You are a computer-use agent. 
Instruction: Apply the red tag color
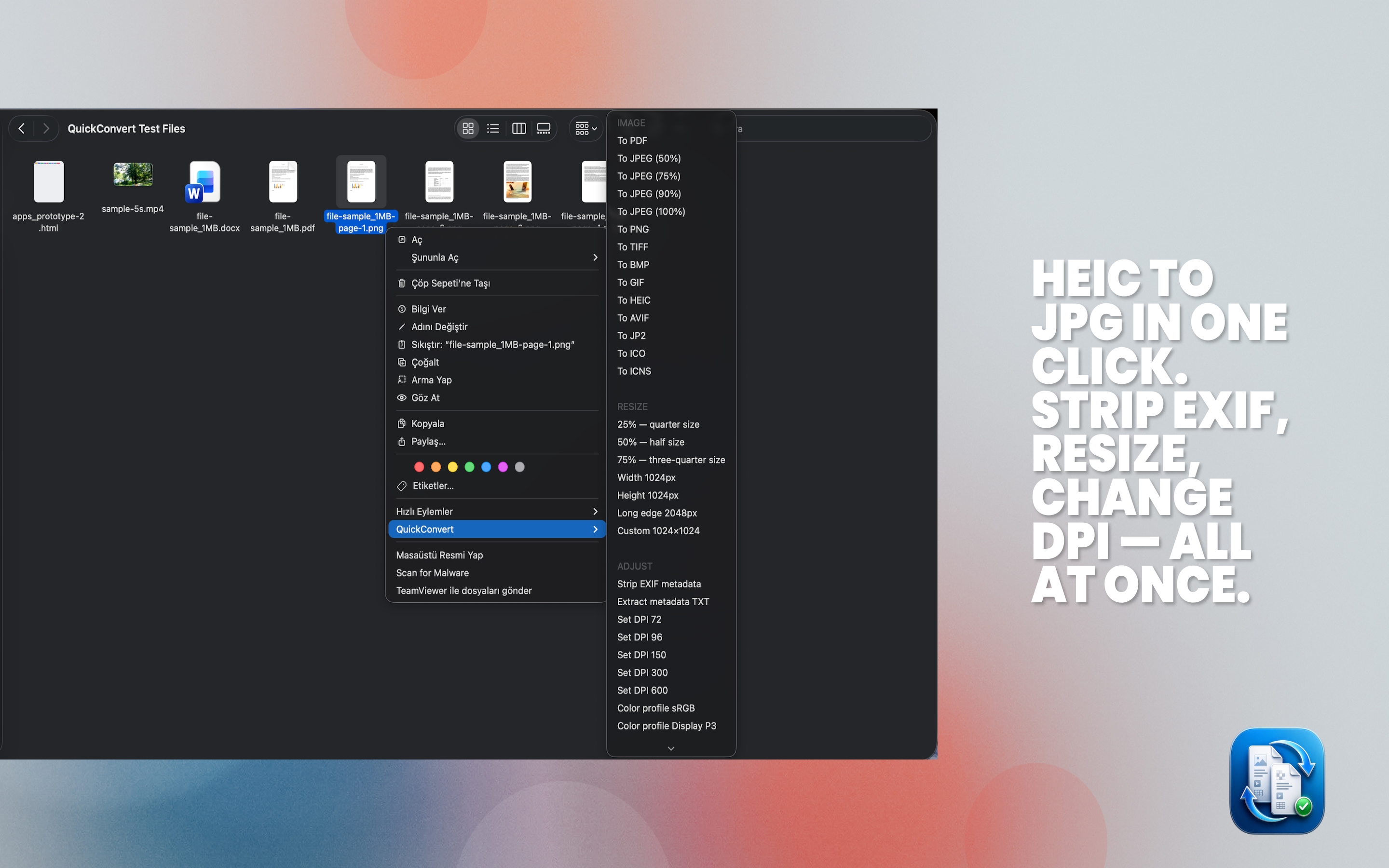[419, 467]
